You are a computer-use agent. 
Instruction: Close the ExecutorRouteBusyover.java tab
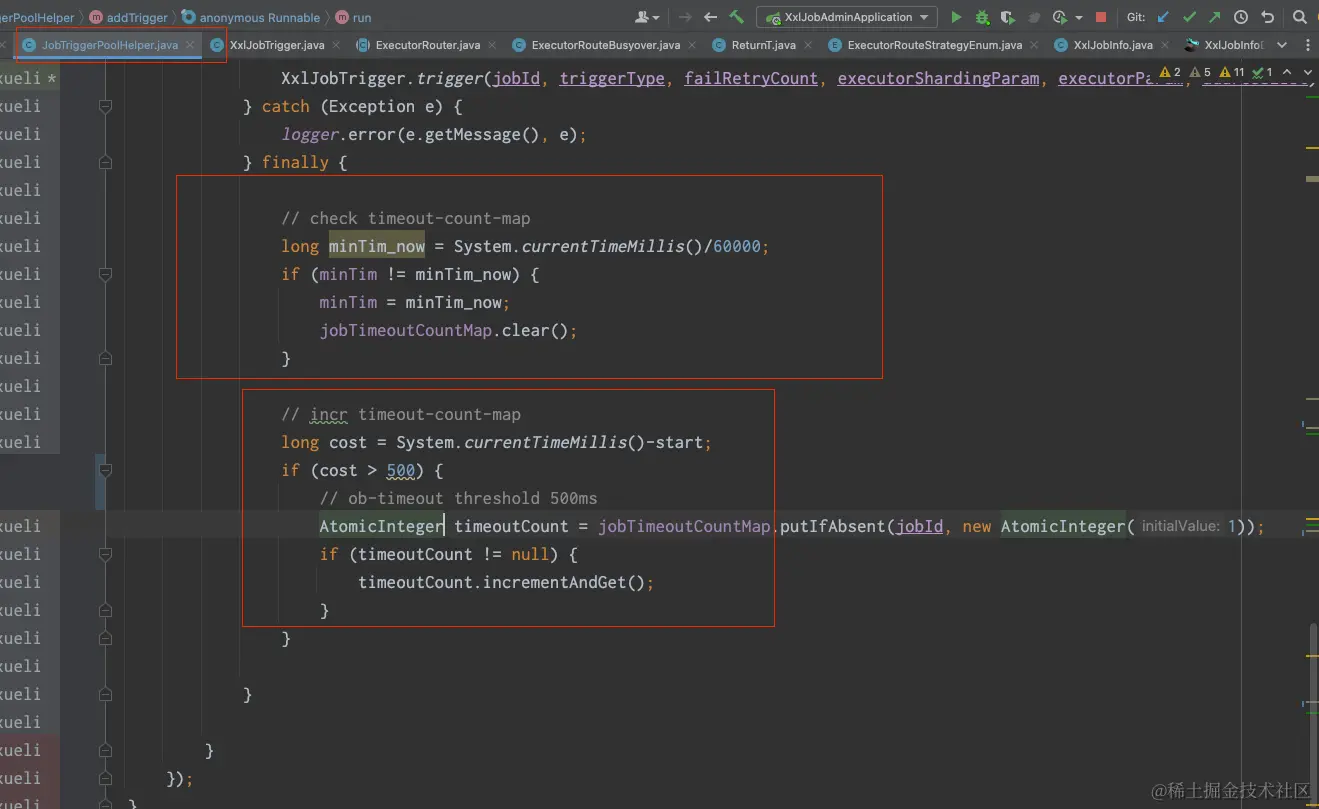pyautogui.click(x=692, y=45)
